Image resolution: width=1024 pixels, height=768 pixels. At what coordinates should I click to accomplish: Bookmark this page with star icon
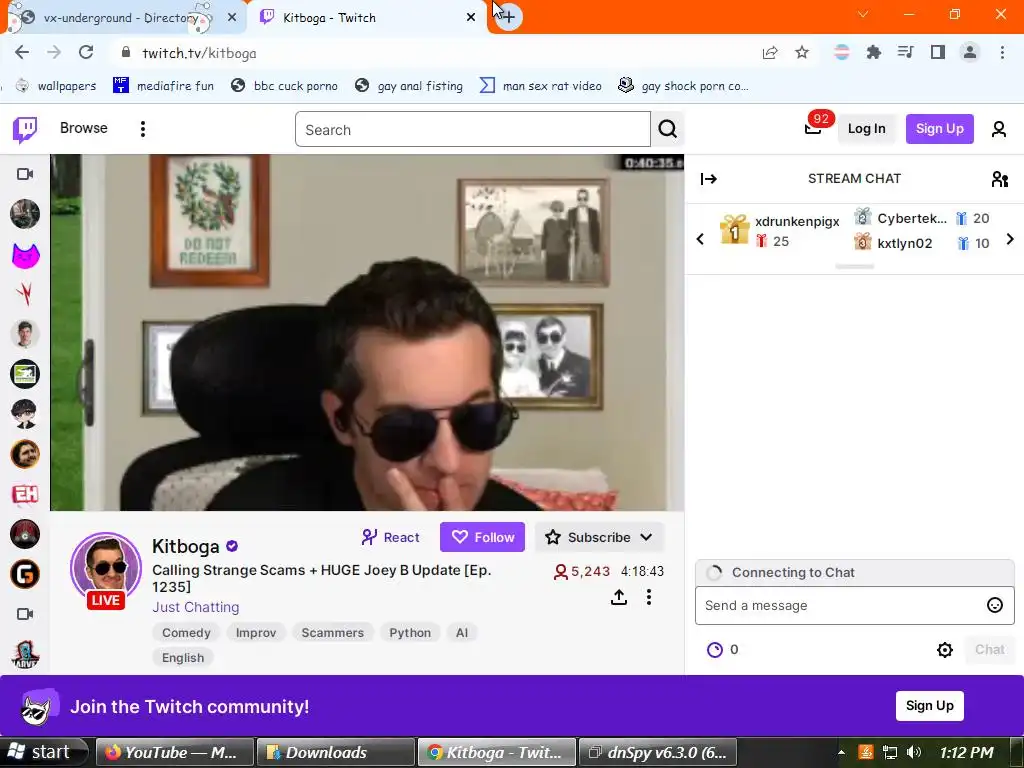pos(802,53)
